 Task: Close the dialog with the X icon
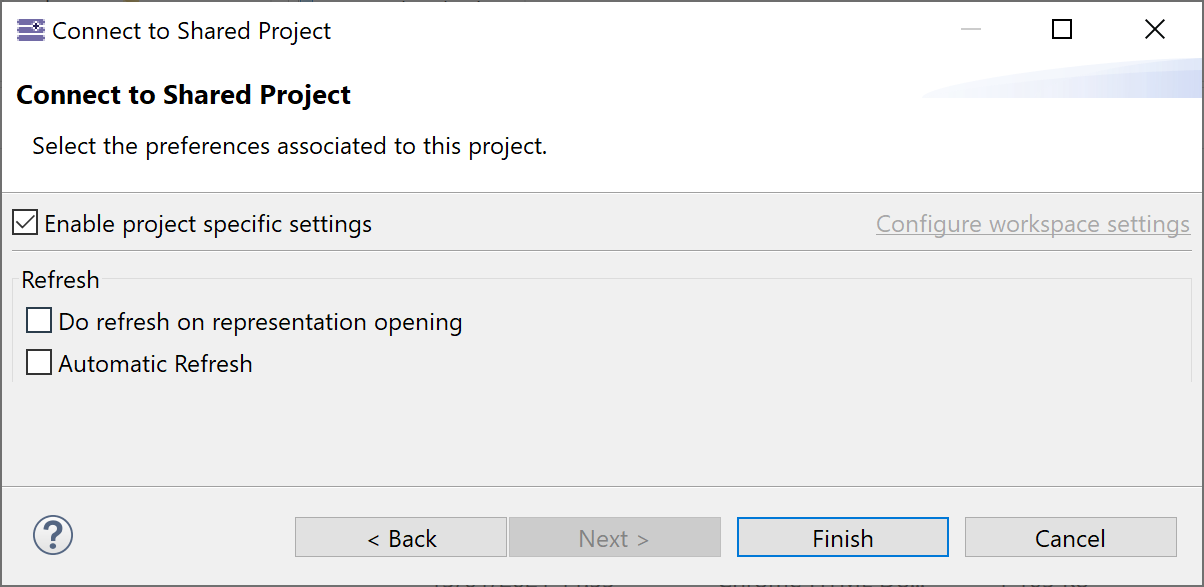[1154, 30]
